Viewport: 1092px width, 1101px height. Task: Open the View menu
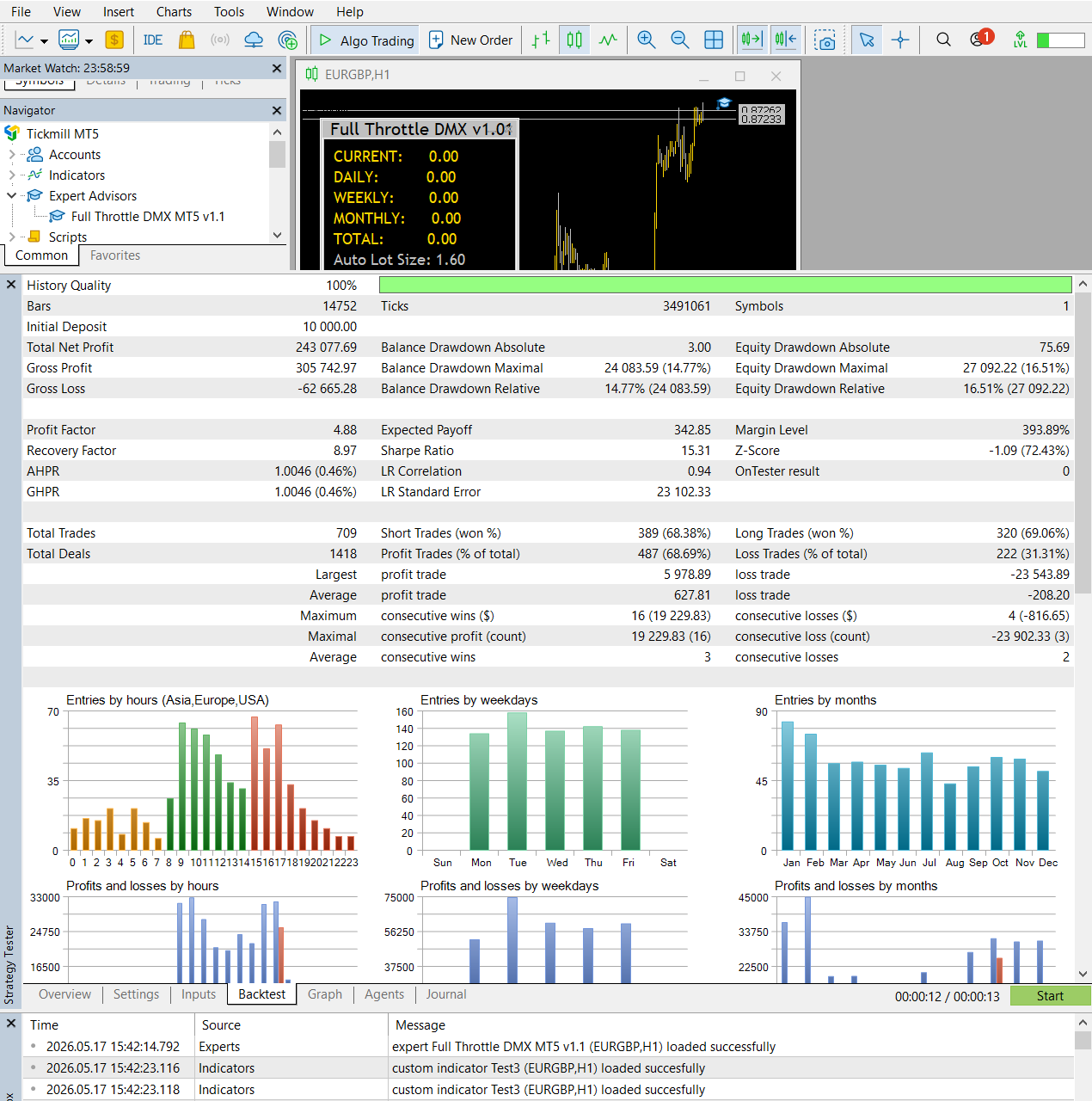[x=67, y=12]
